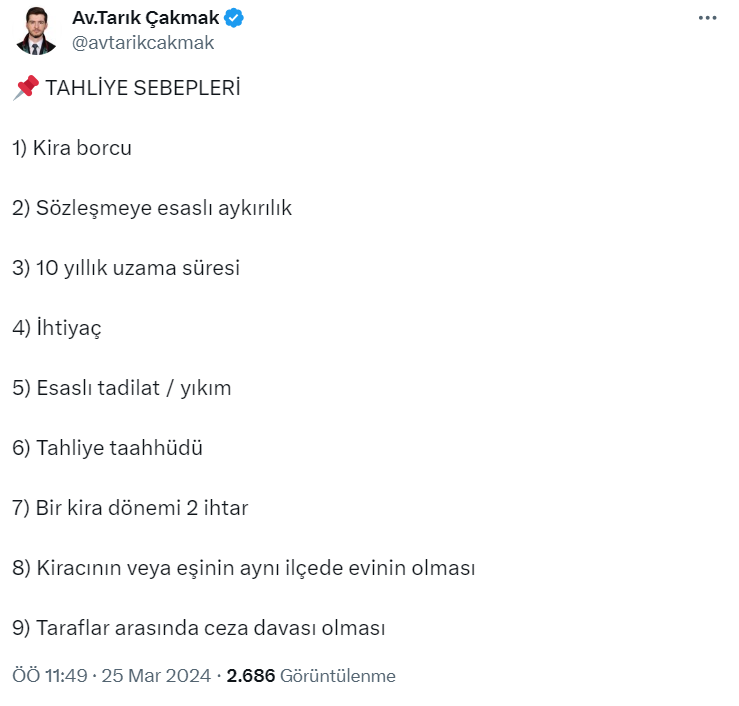Screen dimensions: 739x706
Task: Open the three-dot more options menu
Action: [x=707, y=18]
